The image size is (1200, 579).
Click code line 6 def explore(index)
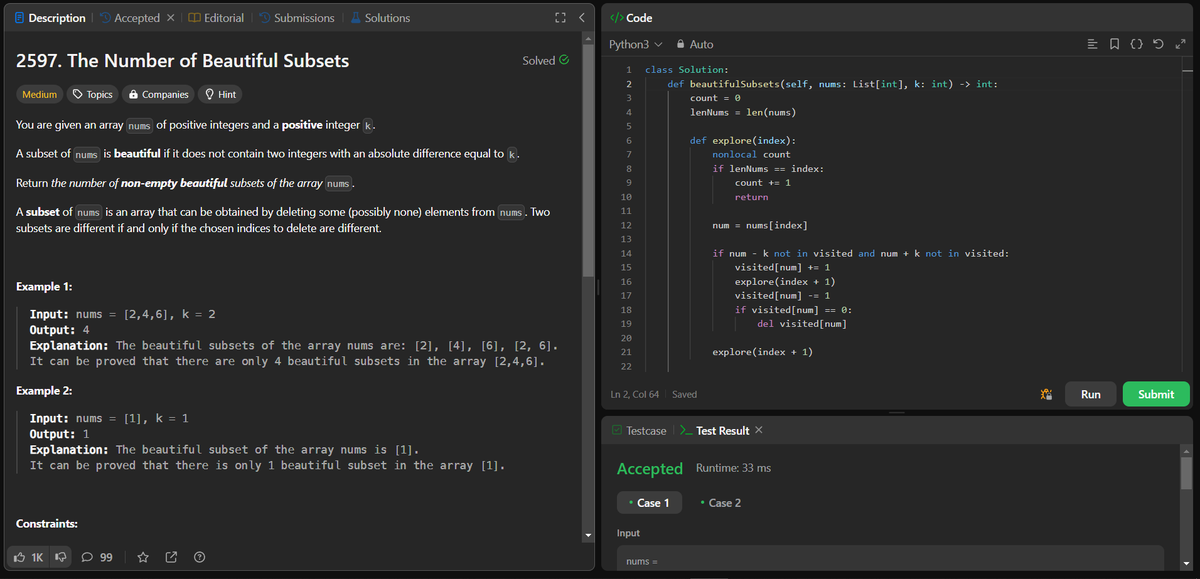pos(743,140)
